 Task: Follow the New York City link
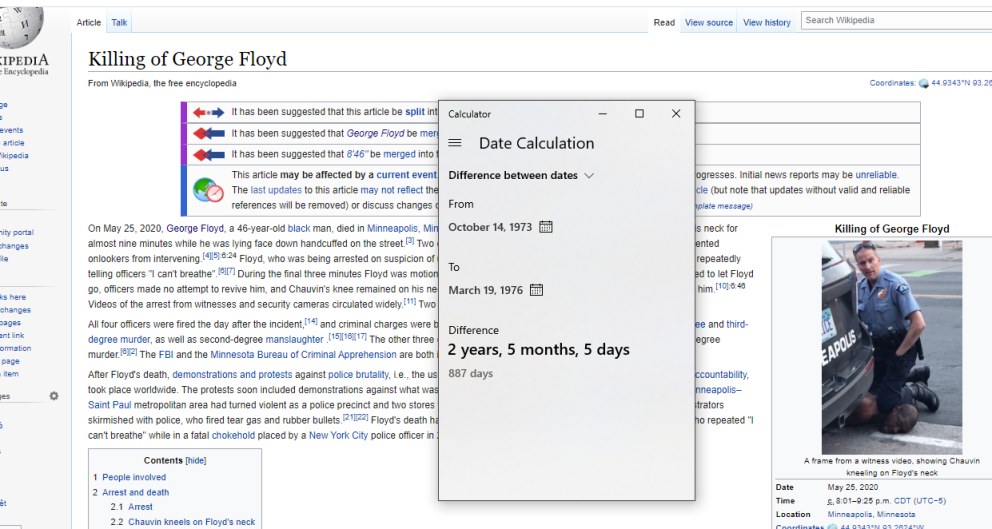click(338, 435)
